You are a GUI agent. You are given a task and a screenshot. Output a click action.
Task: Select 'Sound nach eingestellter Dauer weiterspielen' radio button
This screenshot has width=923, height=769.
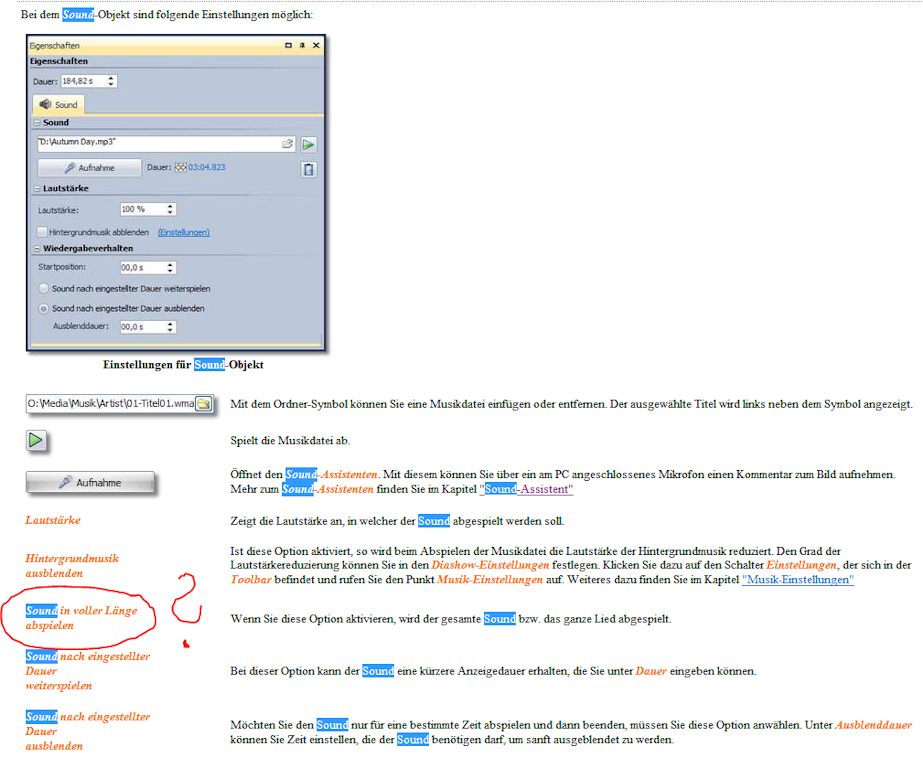click(44, 288)
